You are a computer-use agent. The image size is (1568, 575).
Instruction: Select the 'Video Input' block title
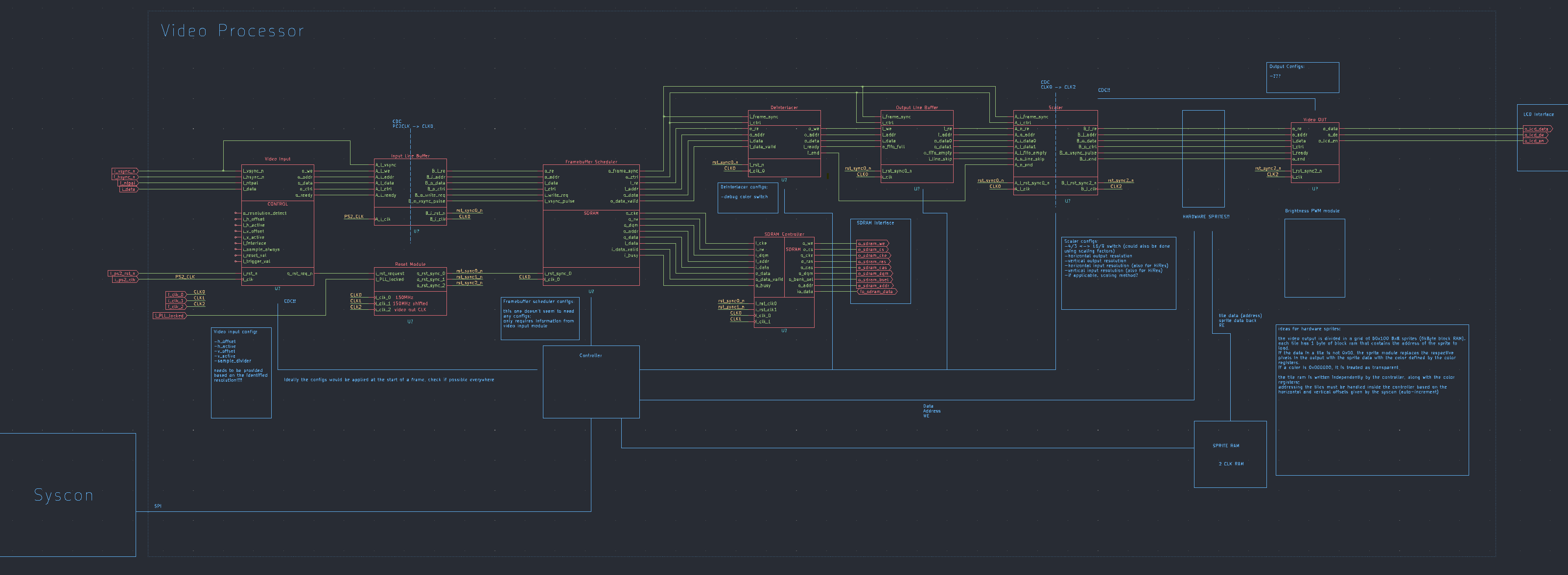point(278,159)
